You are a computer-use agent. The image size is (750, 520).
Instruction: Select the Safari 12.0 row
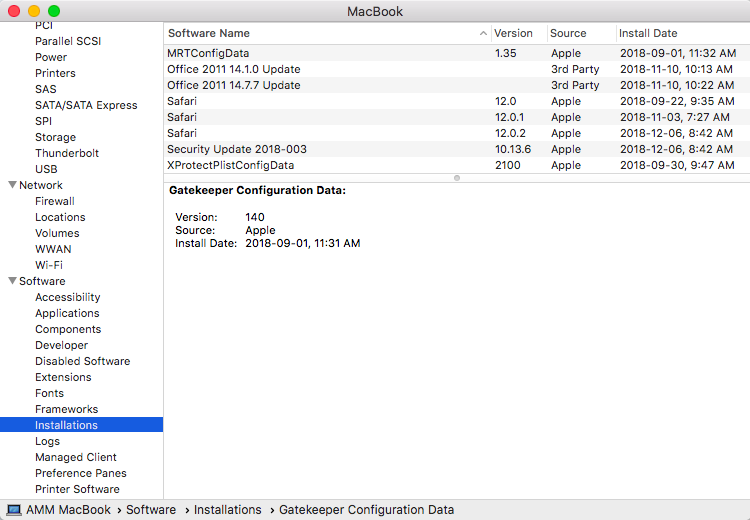[457, 101]
